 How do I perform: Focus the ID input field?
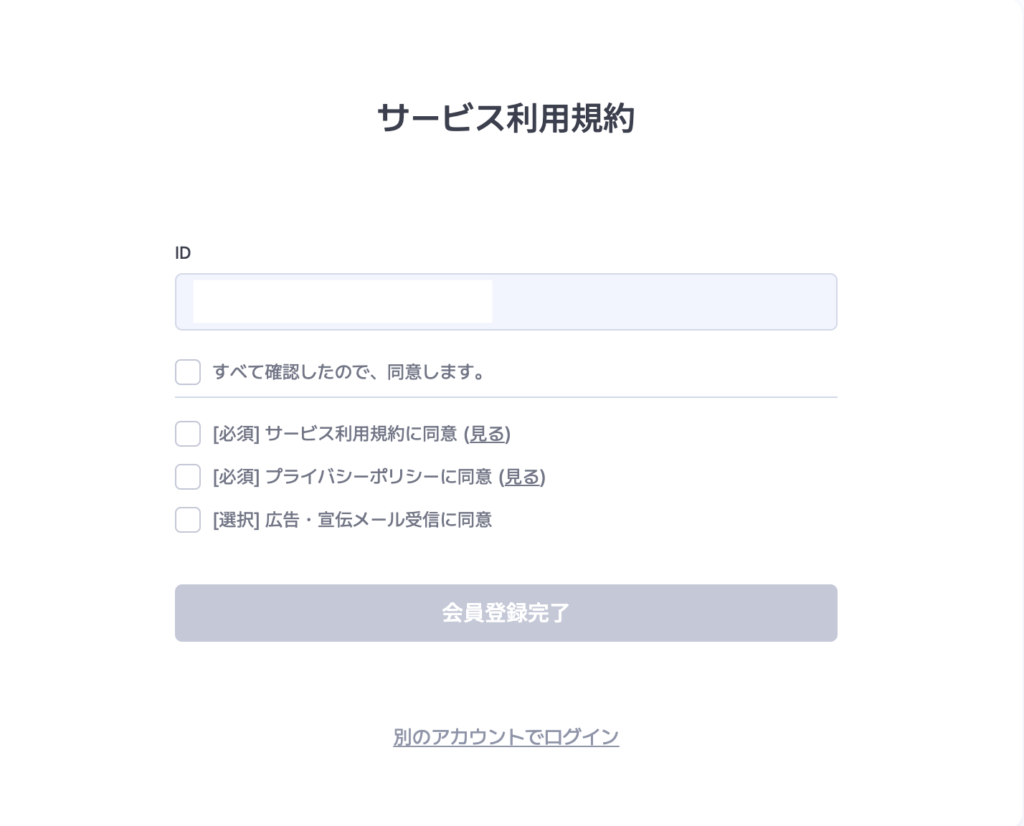point(505,302)
